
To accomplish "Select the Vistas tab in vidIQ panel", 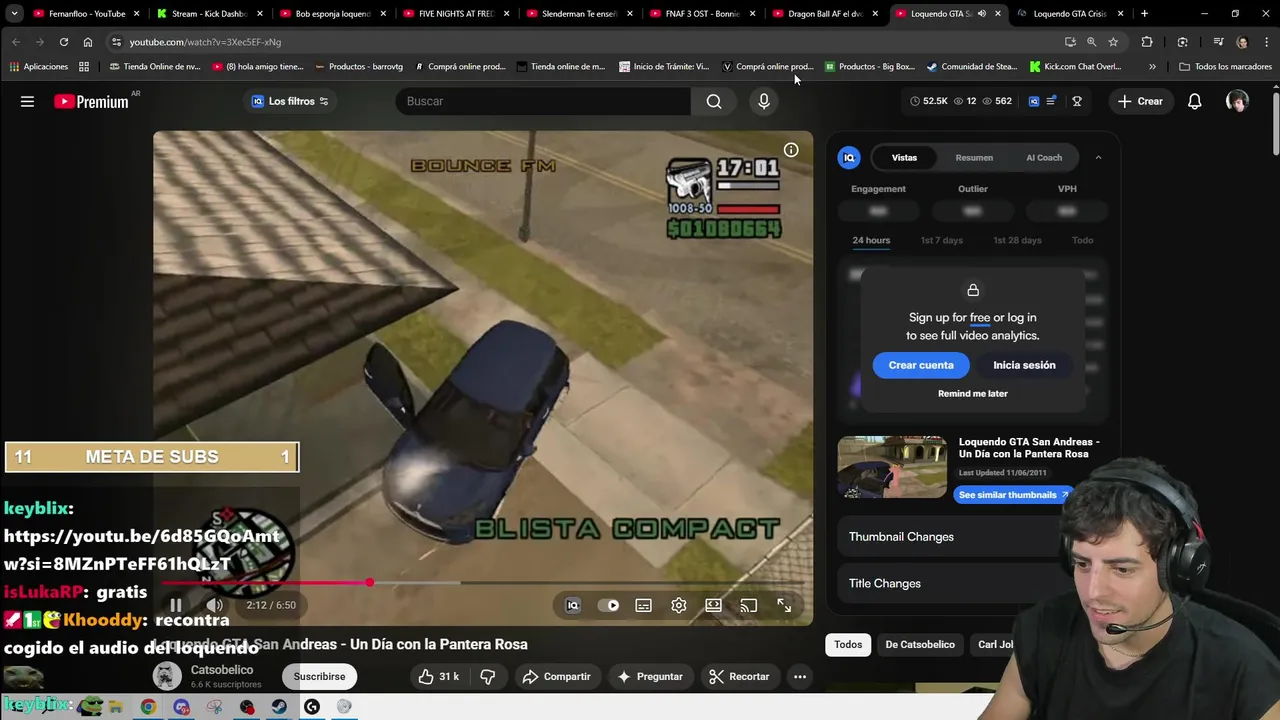I will [x=904, y=158].
